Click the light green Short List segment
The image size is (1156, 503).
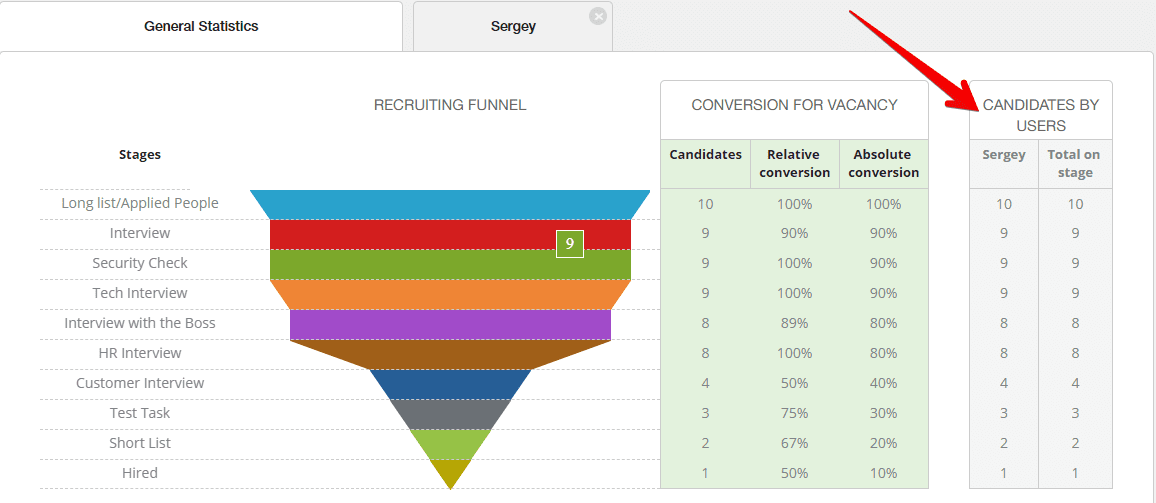450,443
